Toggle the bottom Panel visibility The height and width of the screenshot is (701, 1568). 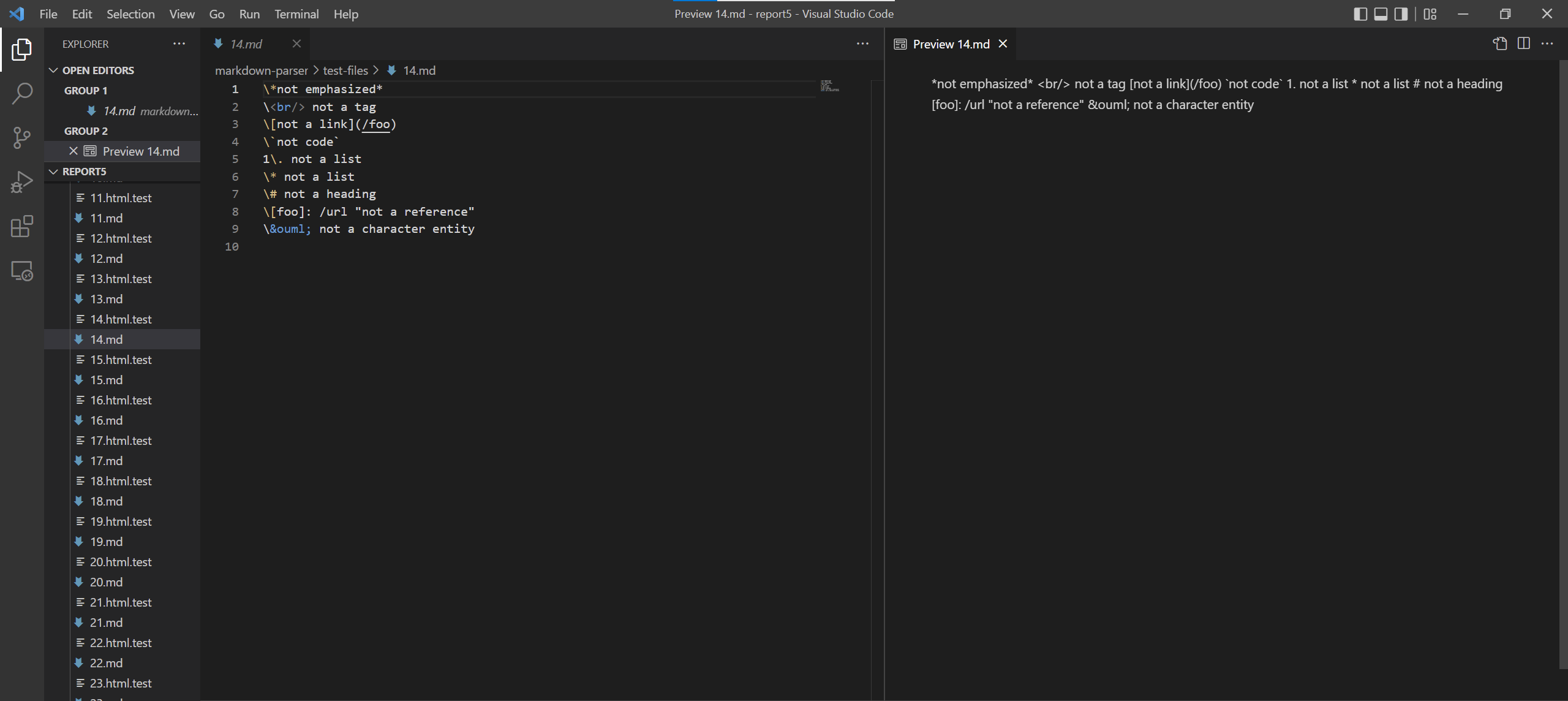pos(1381,13)
